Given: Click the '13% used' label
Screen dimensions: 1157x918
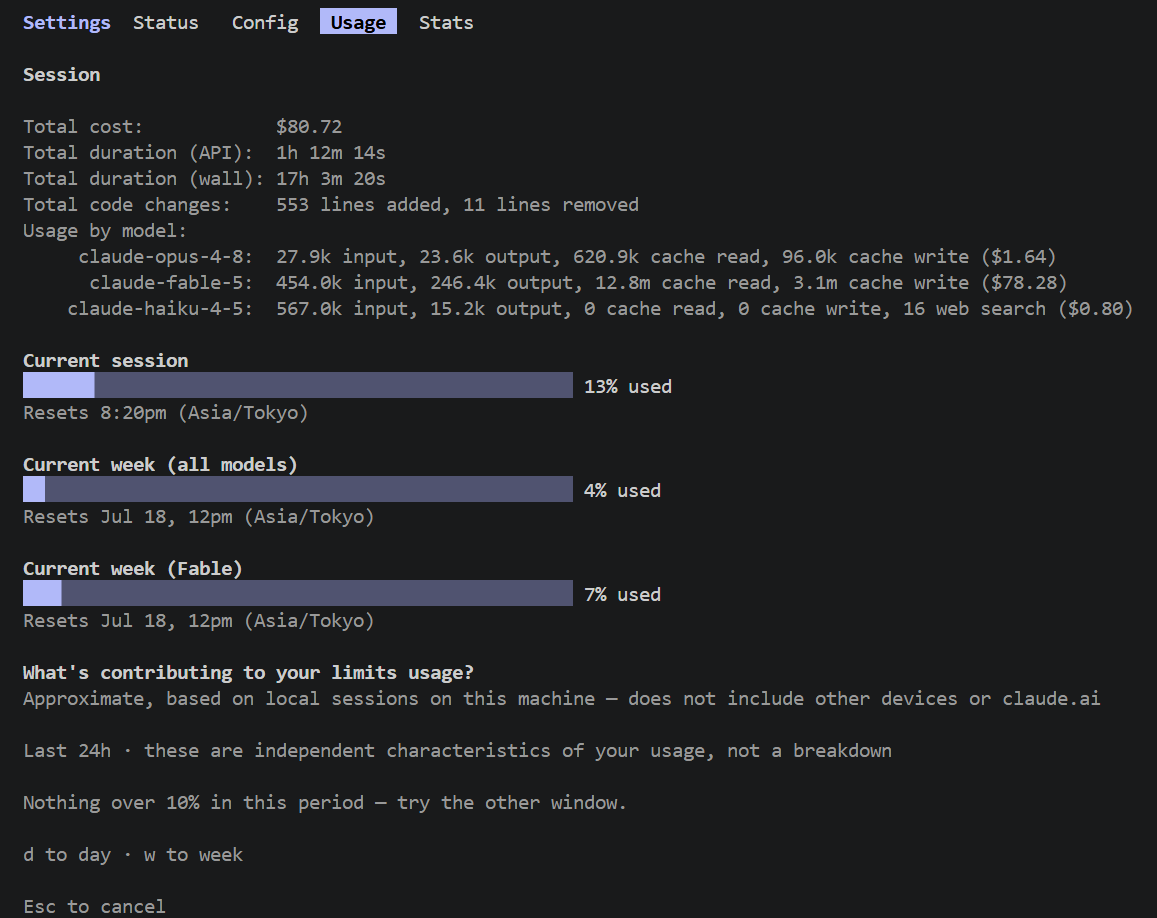Looking at the screenshot, I should click(628, 387).
